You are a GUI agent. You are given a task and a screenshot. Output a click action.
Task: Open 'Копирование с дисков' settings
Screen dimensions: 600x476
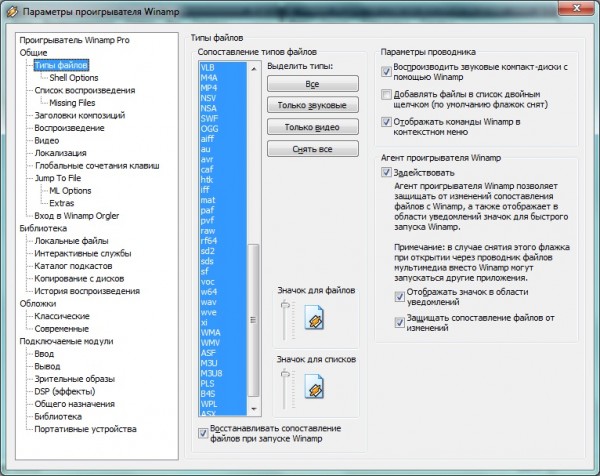click(x=79, y=279)
